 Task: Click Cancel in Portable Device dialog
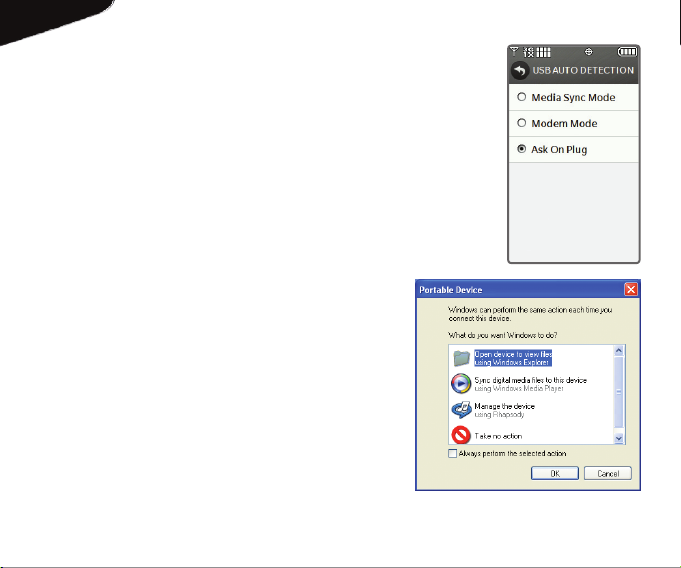(608, 473)
